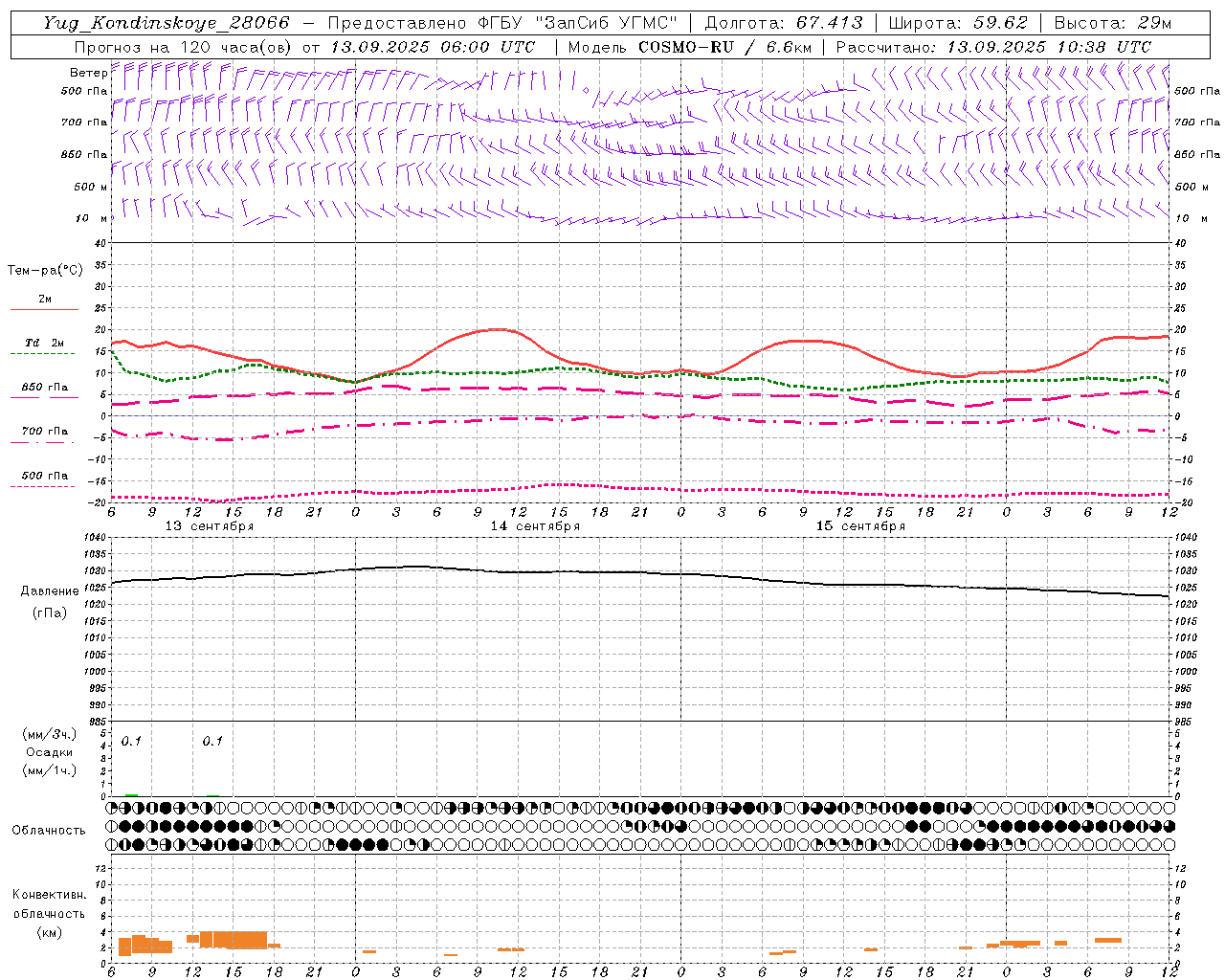Click the "500 гПа" temperature legend entry

pyautogui.click(x=45, y=476)
